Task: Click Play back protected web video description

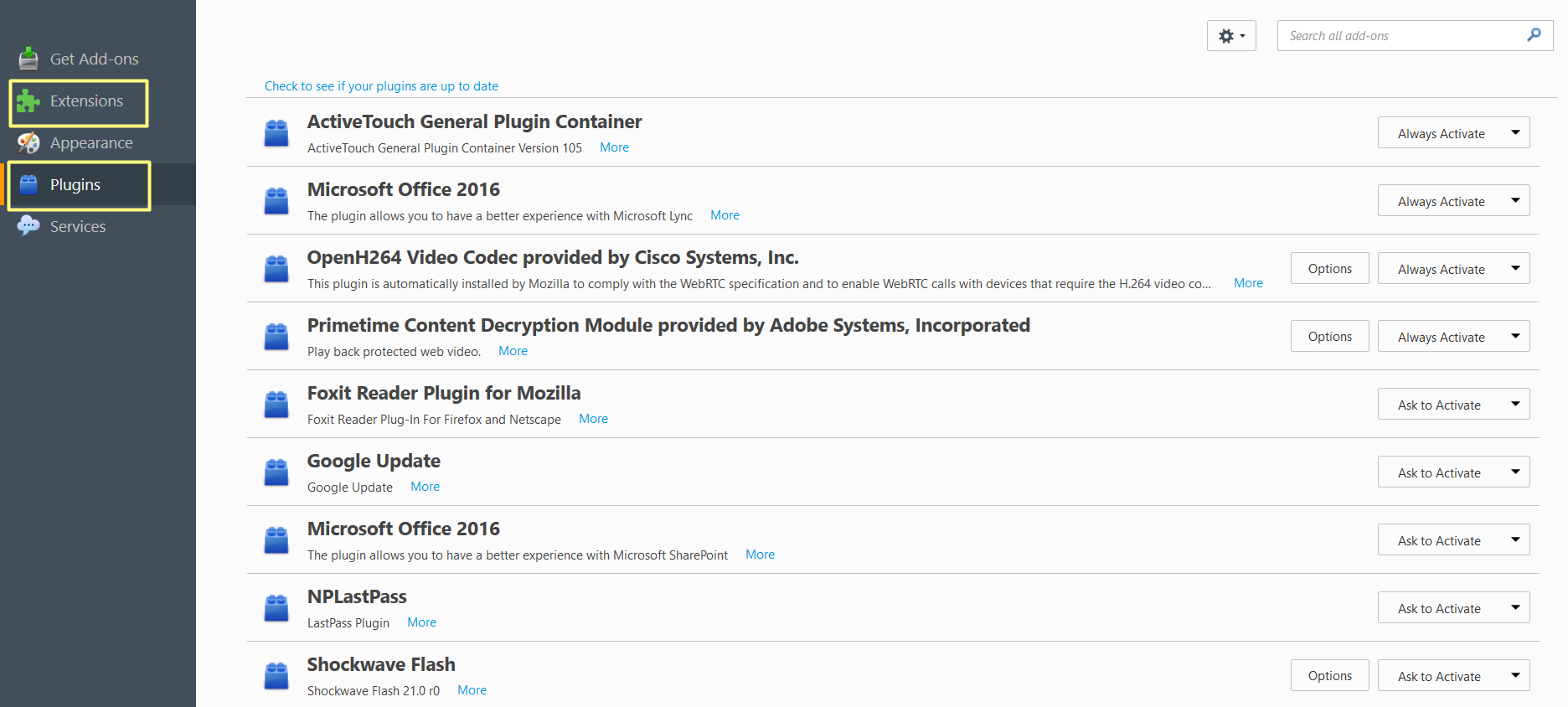Action: pyautogui.click(x=394, y=352)
